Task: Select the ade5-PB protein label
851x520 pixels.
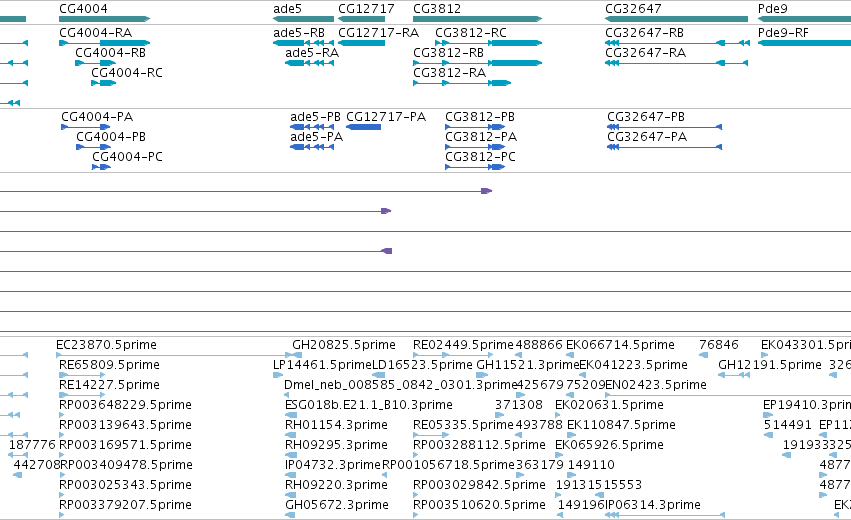Action: point(315,117)
